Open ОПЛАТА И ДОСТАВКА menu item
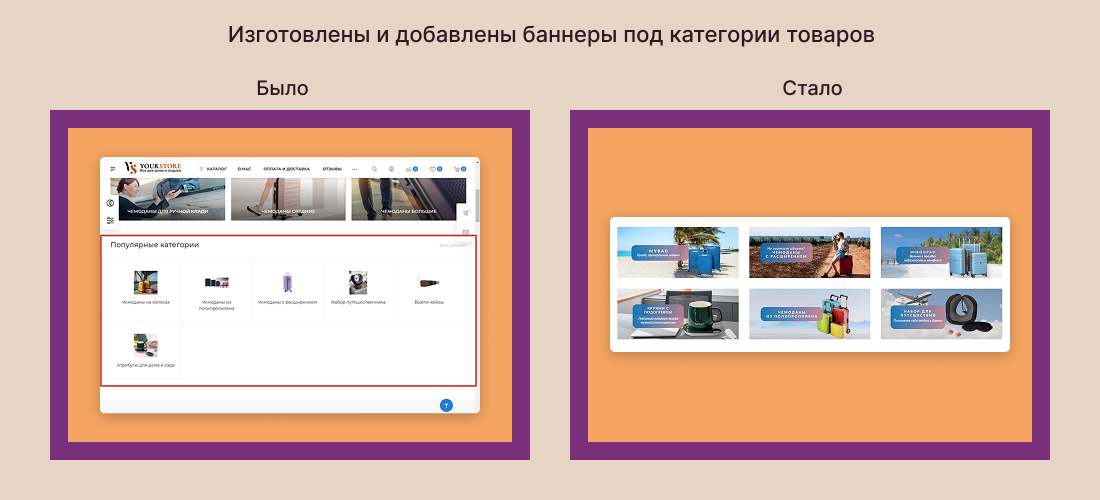The image size is (1100, 500). [286, 169]
